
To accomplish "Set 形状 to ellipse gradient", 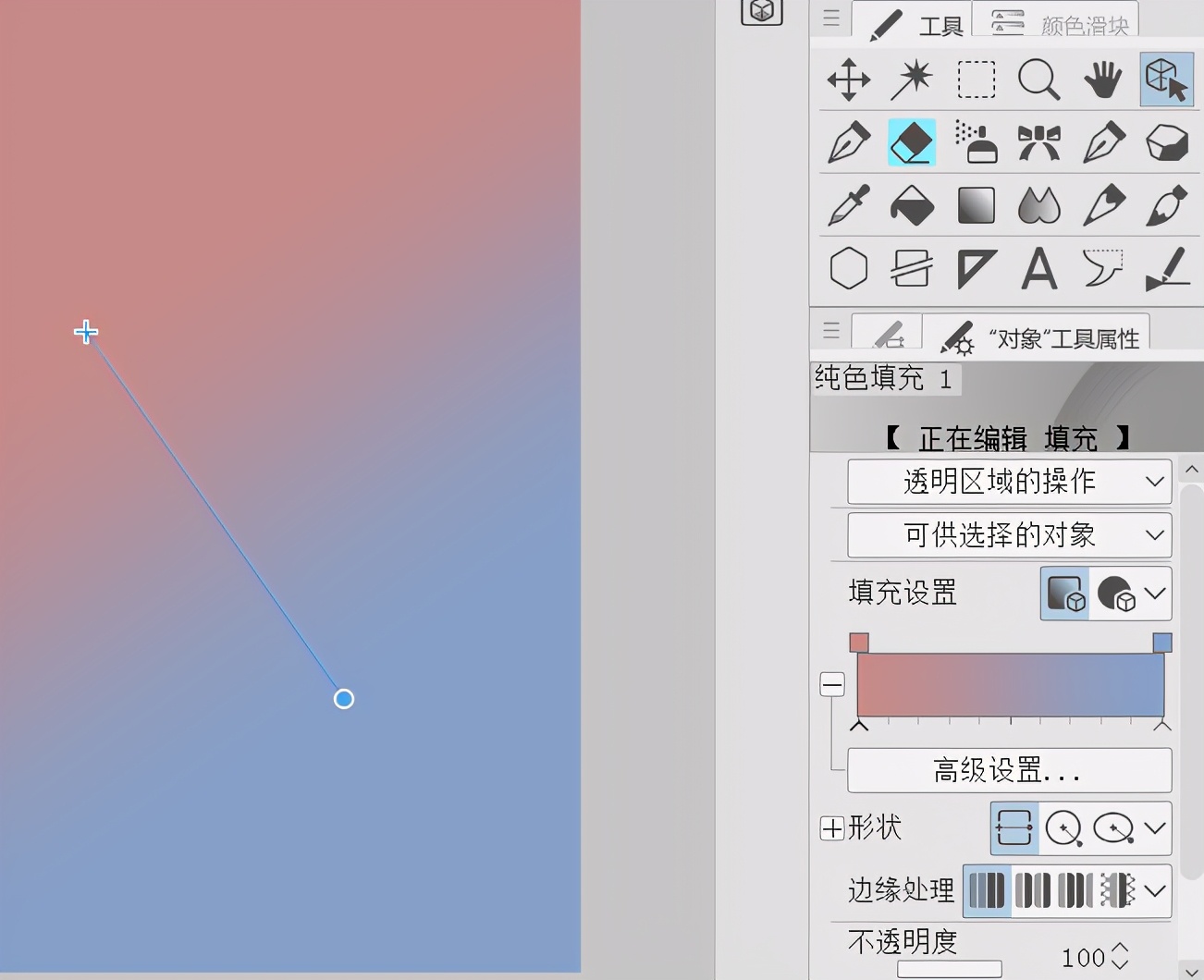I will point(1113,827).
